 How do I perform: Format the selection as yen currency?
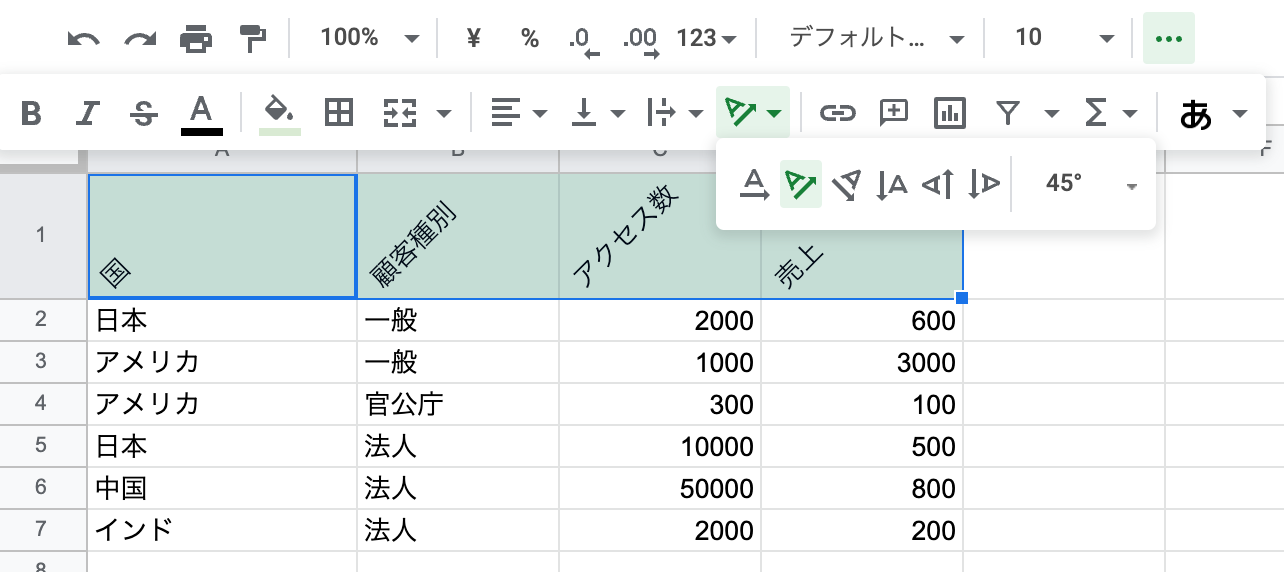[x=474, y=39]
